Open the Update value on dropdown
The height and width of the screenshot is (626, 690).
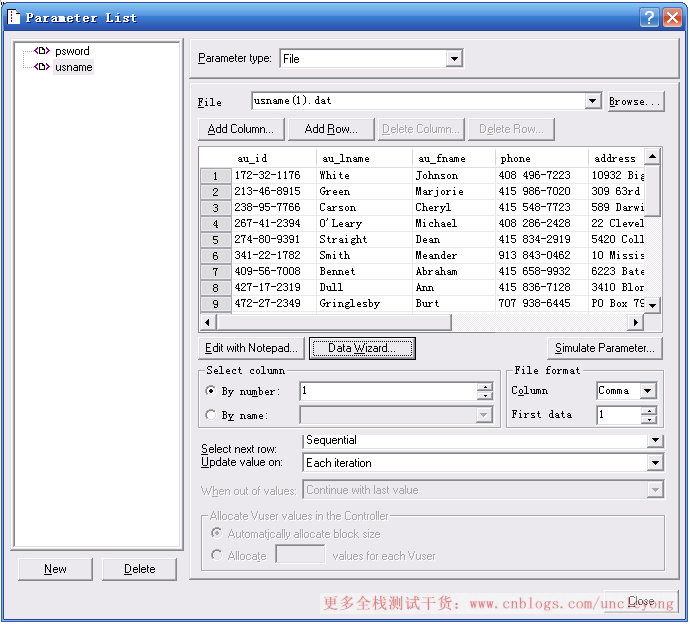point(655,463)
